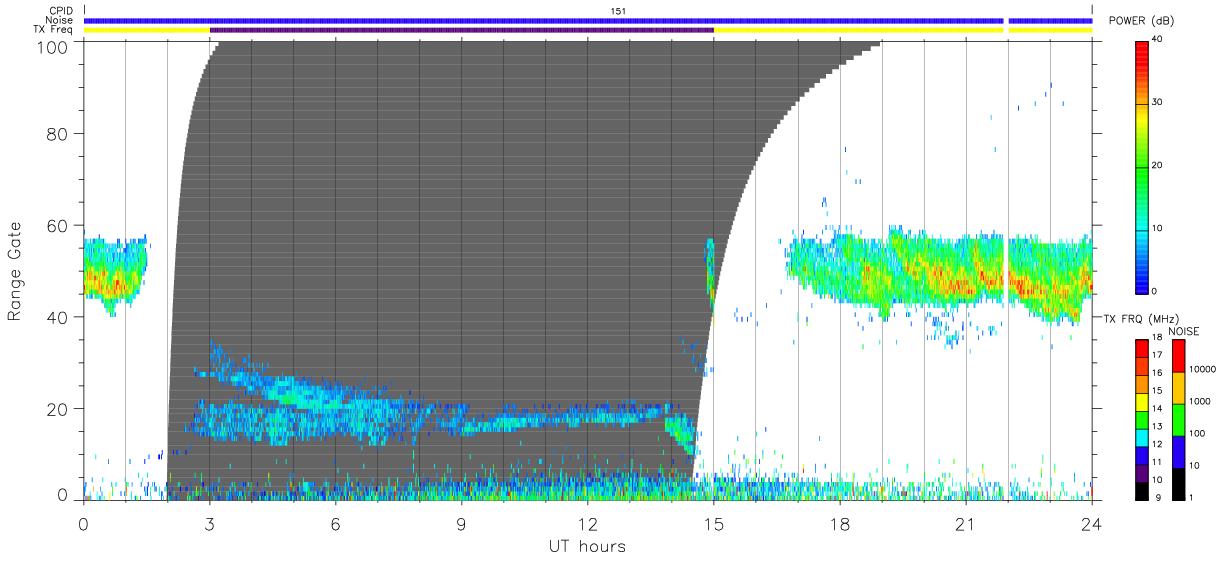This screenshot has height=567, width=1228.
Task: Click the noise color scale bar
Action: (1178, 419)
